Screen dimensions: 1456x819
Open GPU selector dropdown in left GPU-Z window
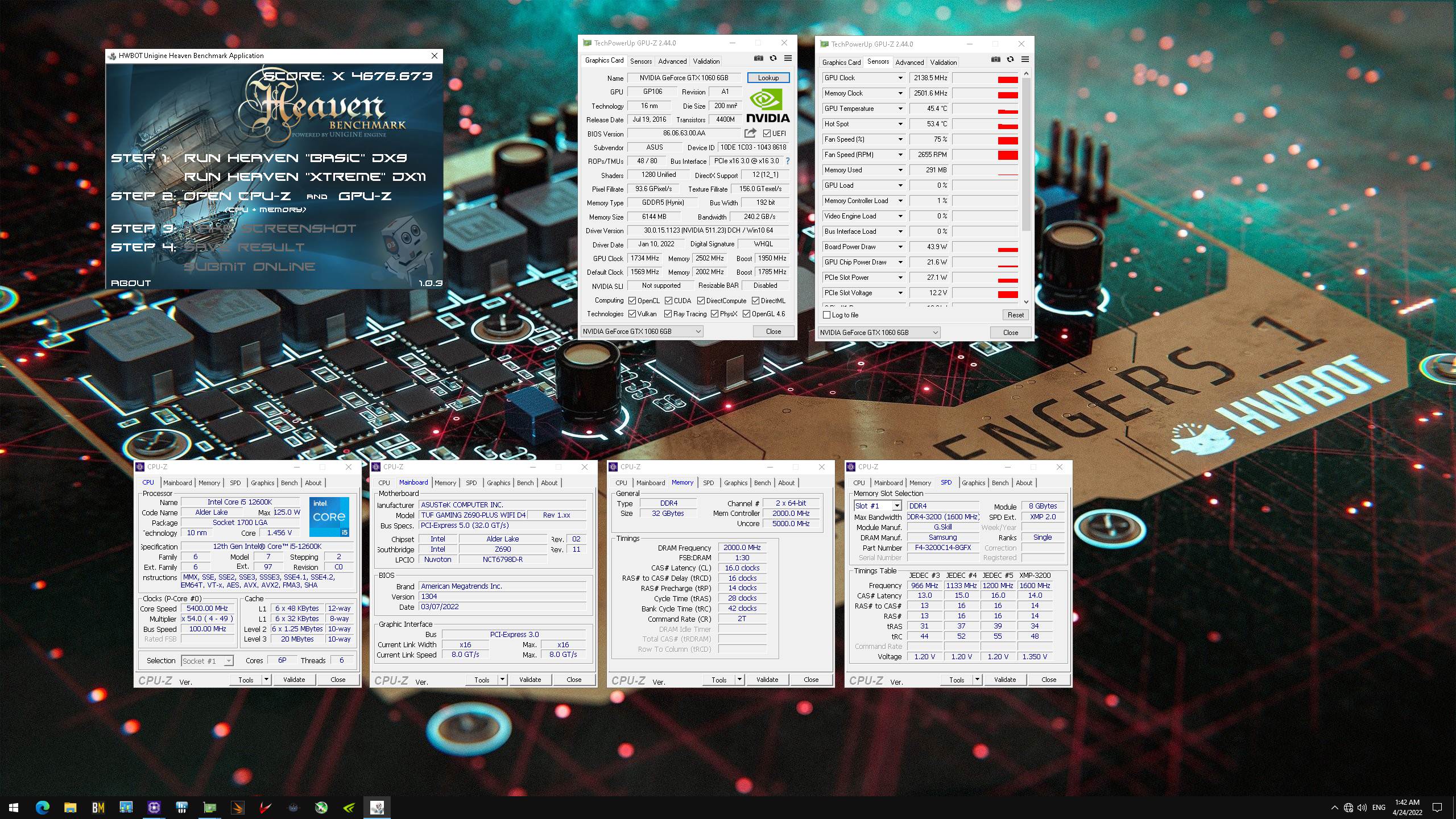tap(642, 332)
